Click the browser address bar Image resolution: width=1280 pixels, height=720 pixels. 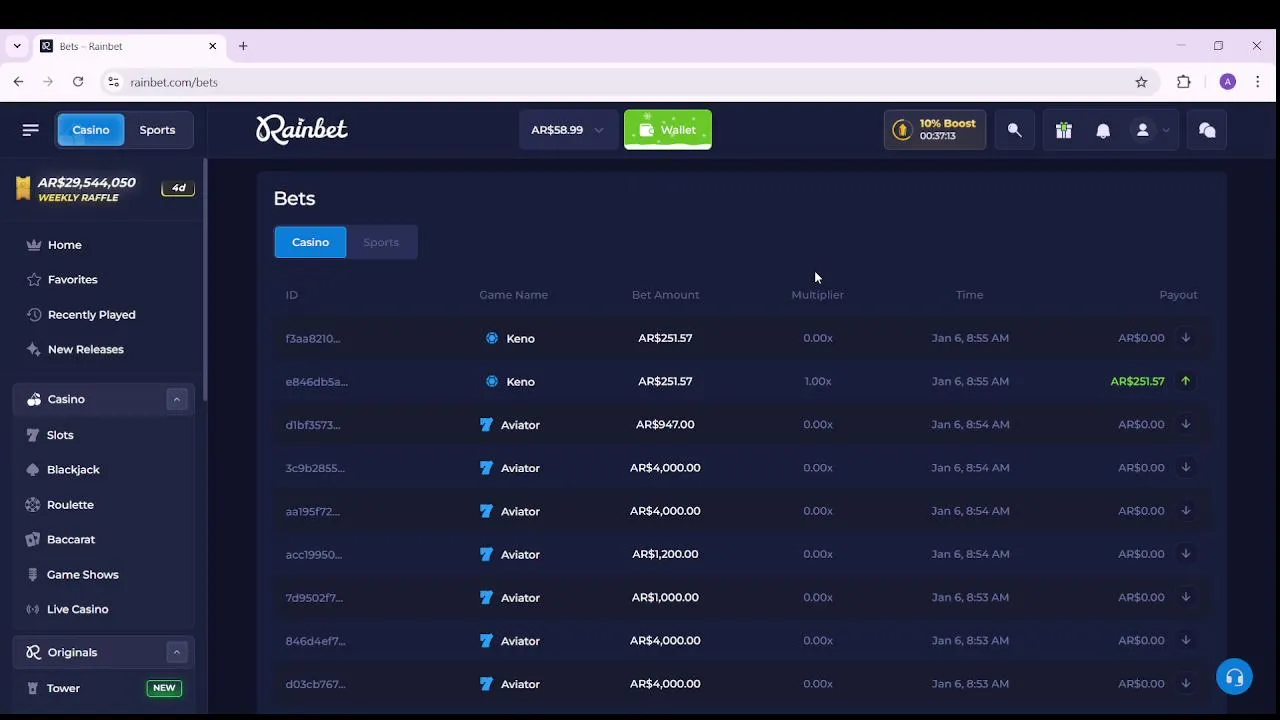point(630,82)
